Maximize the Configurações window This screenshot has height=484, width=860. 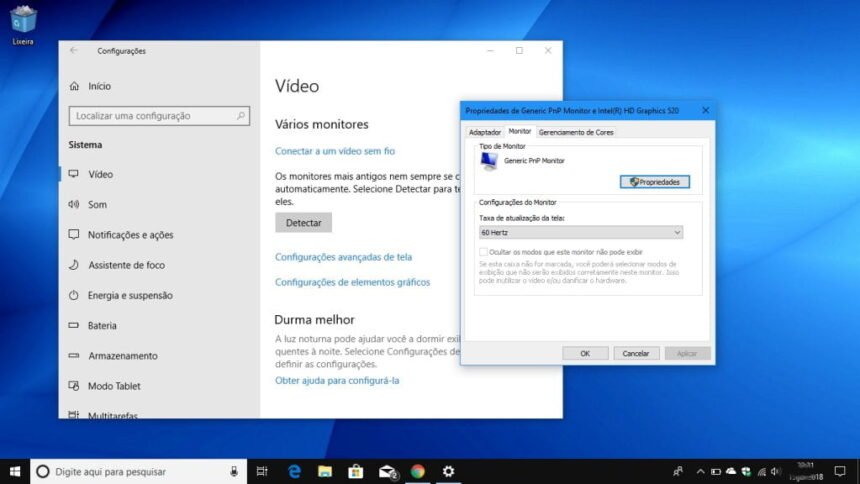pos(519,50)
